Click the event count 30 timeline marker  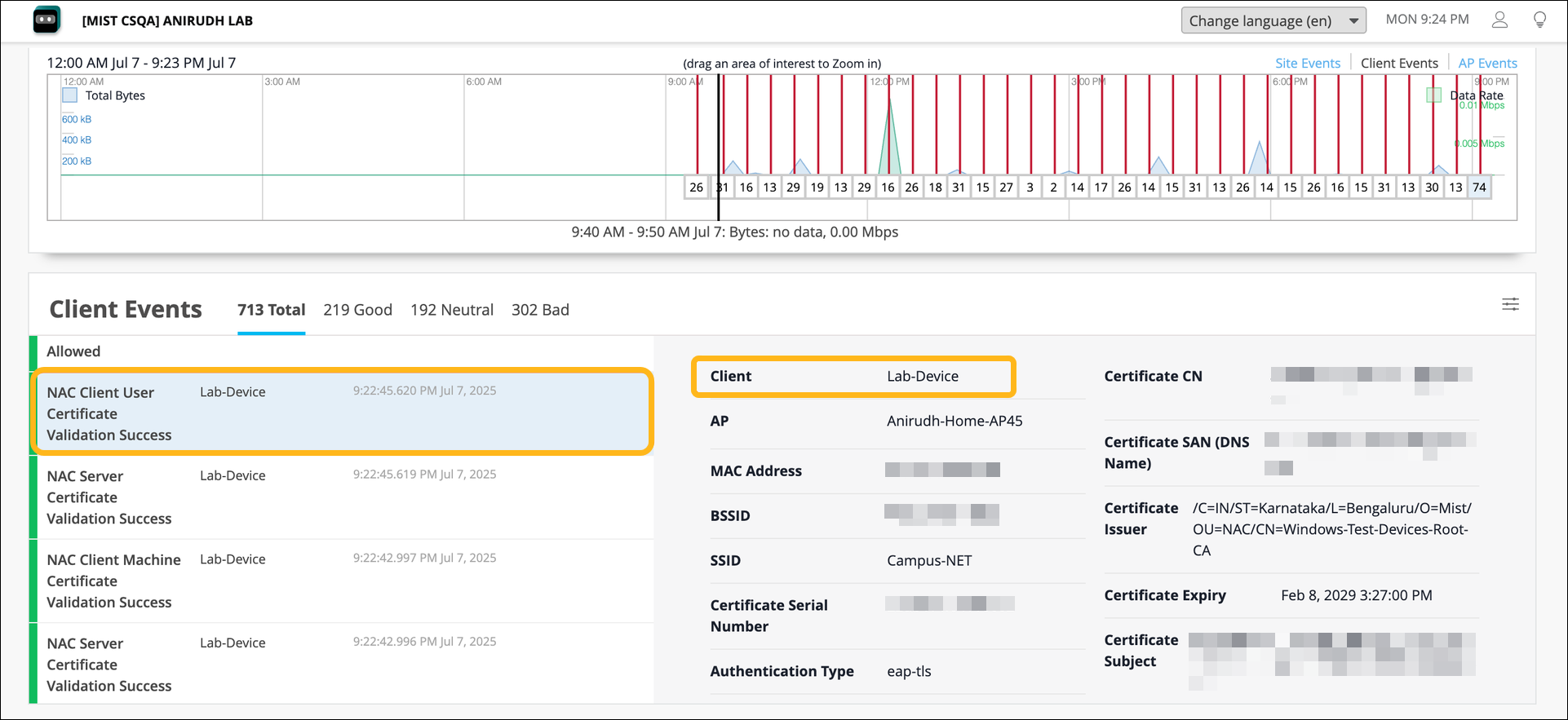(x=1432, y=188)
